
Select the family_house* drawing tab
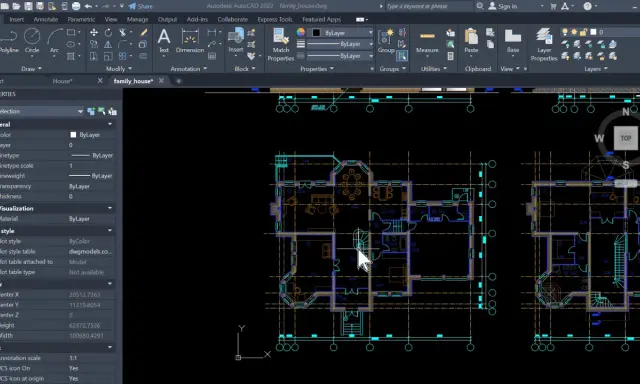[x=133, y=81]
